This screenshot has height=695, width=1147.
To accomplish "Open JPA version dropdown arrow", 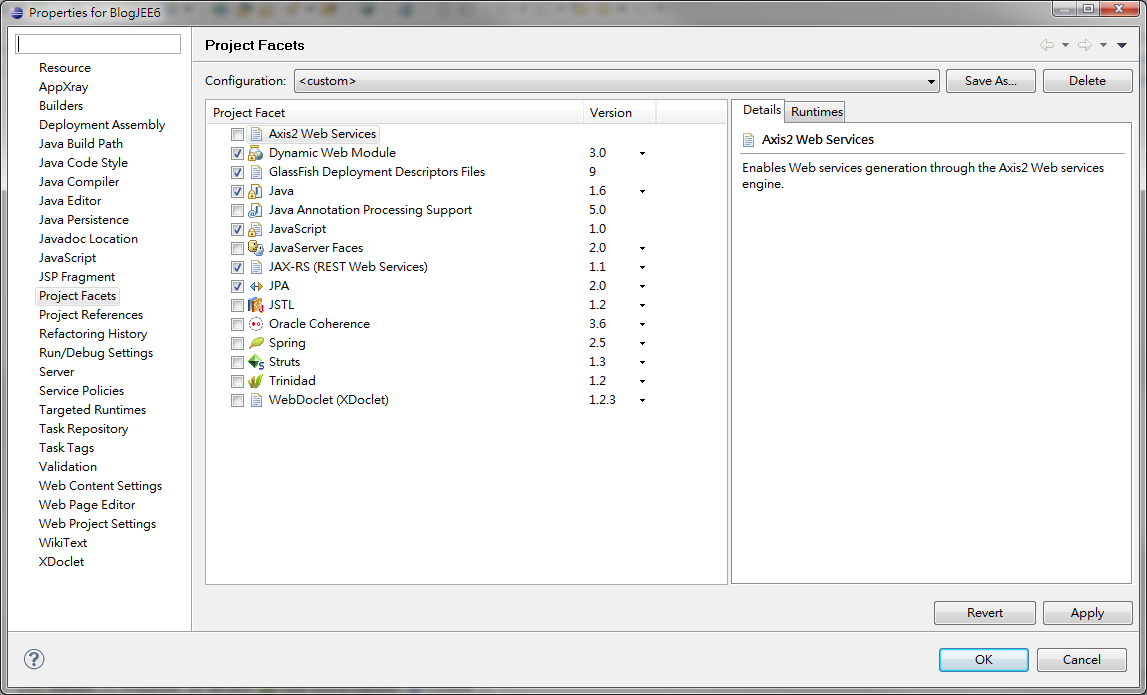I will (642, 287).
